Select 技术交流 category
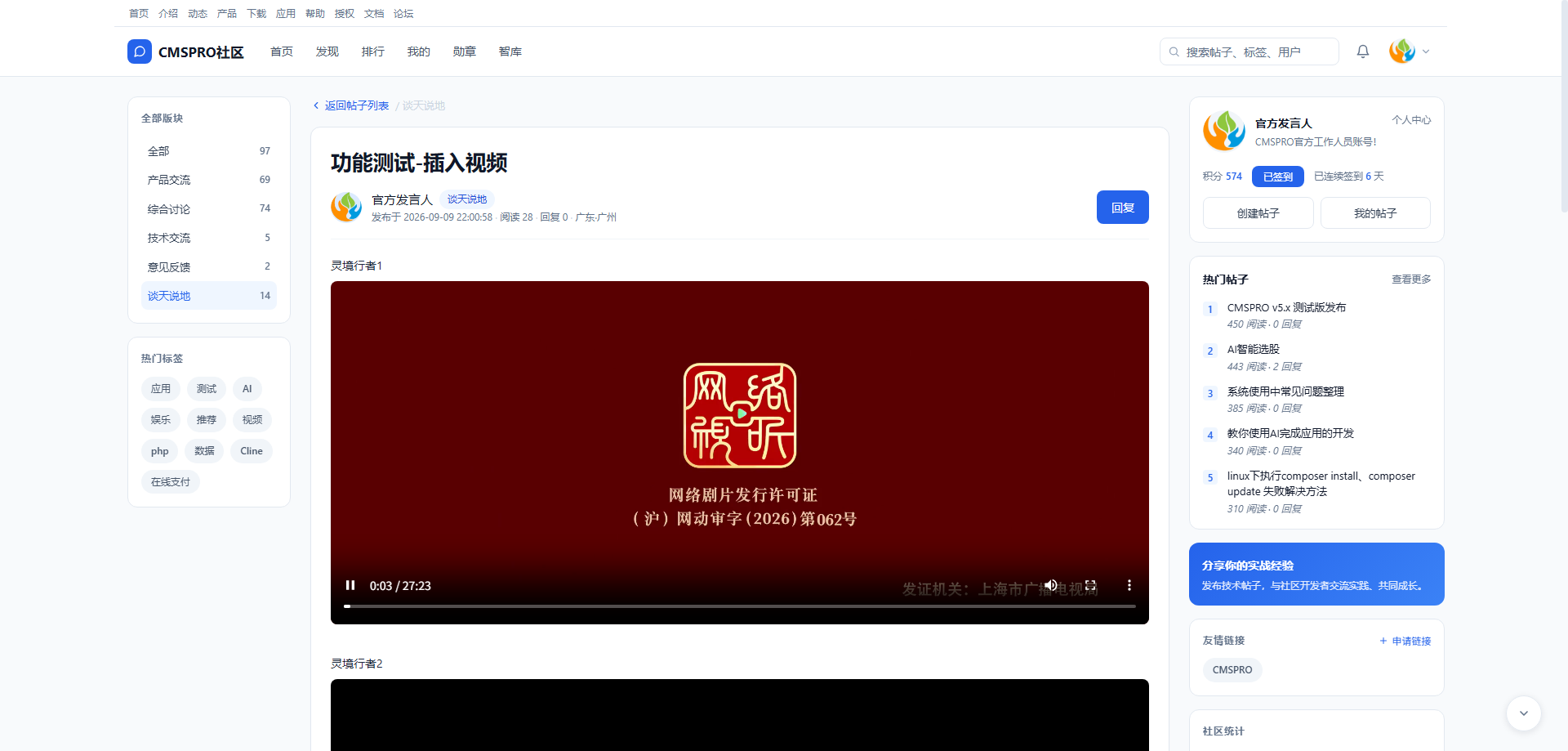Image resolution: width=1568 pixels, height=751 pixels. coord(209,238)
